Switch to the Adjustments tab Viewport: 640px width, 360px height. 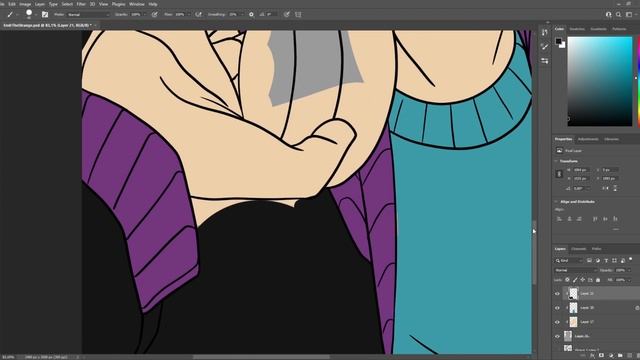588,139
